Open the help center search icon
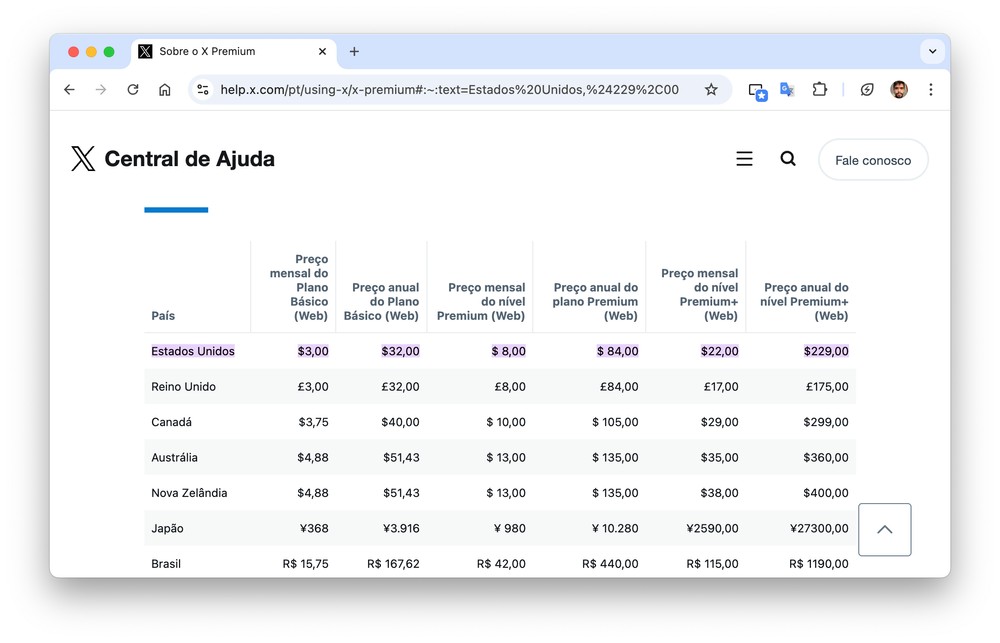 (788, 159)
